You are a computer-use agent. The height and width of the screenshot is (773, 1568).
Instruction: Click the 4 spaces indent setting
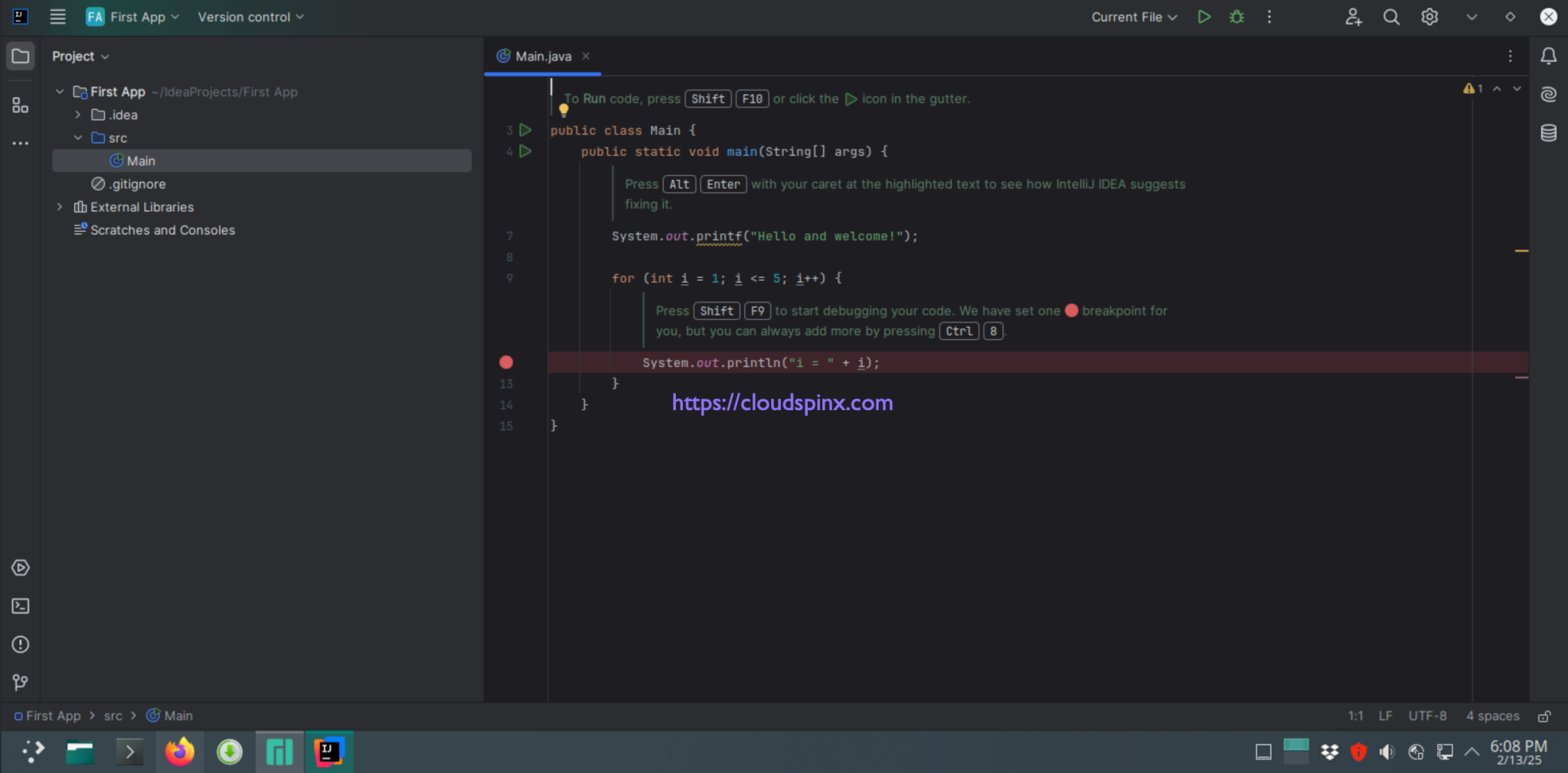[x=1491, y=716]
